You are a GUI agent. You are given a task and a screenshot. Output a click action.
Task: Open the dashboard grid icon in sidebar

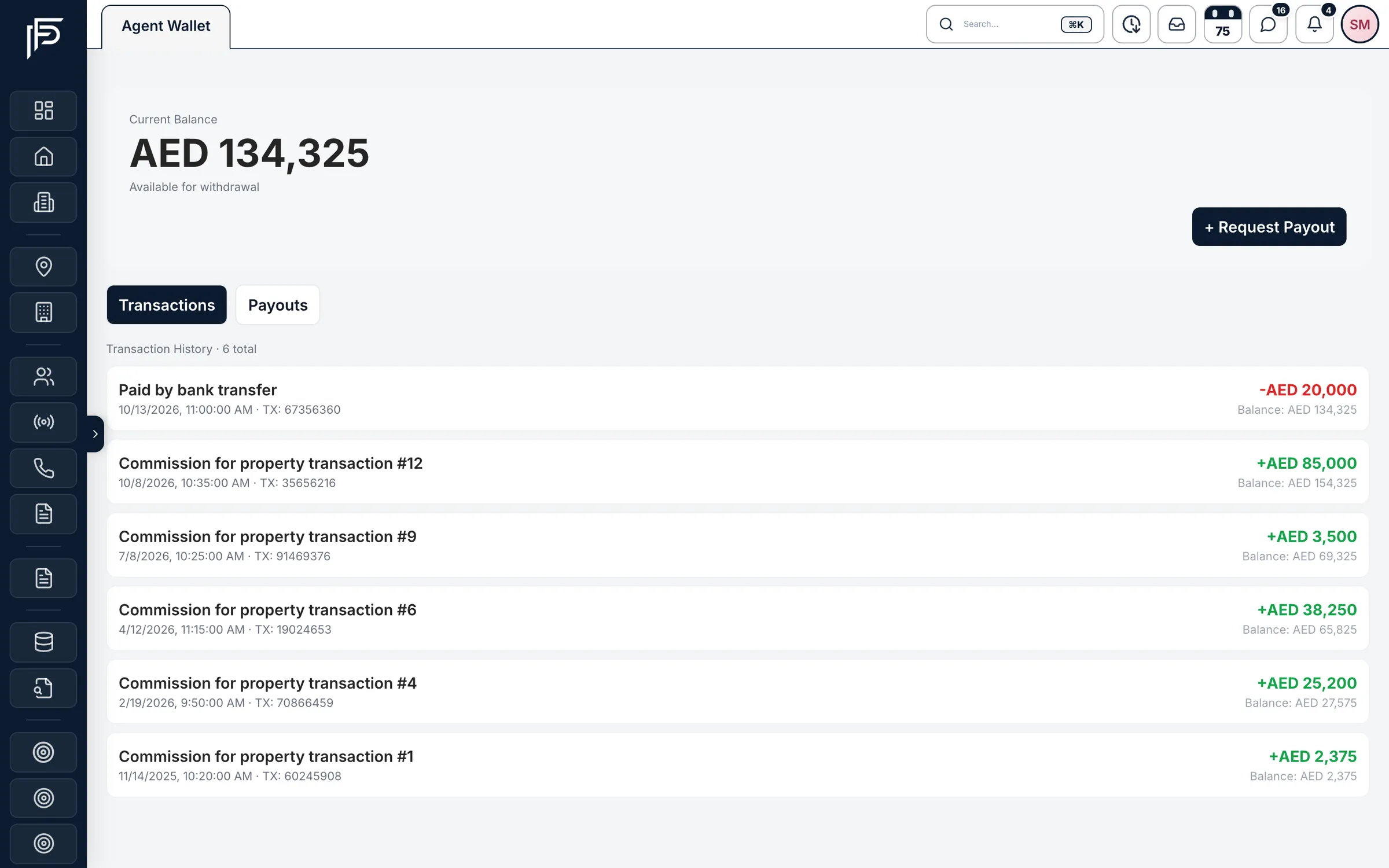tap(43, 111)
